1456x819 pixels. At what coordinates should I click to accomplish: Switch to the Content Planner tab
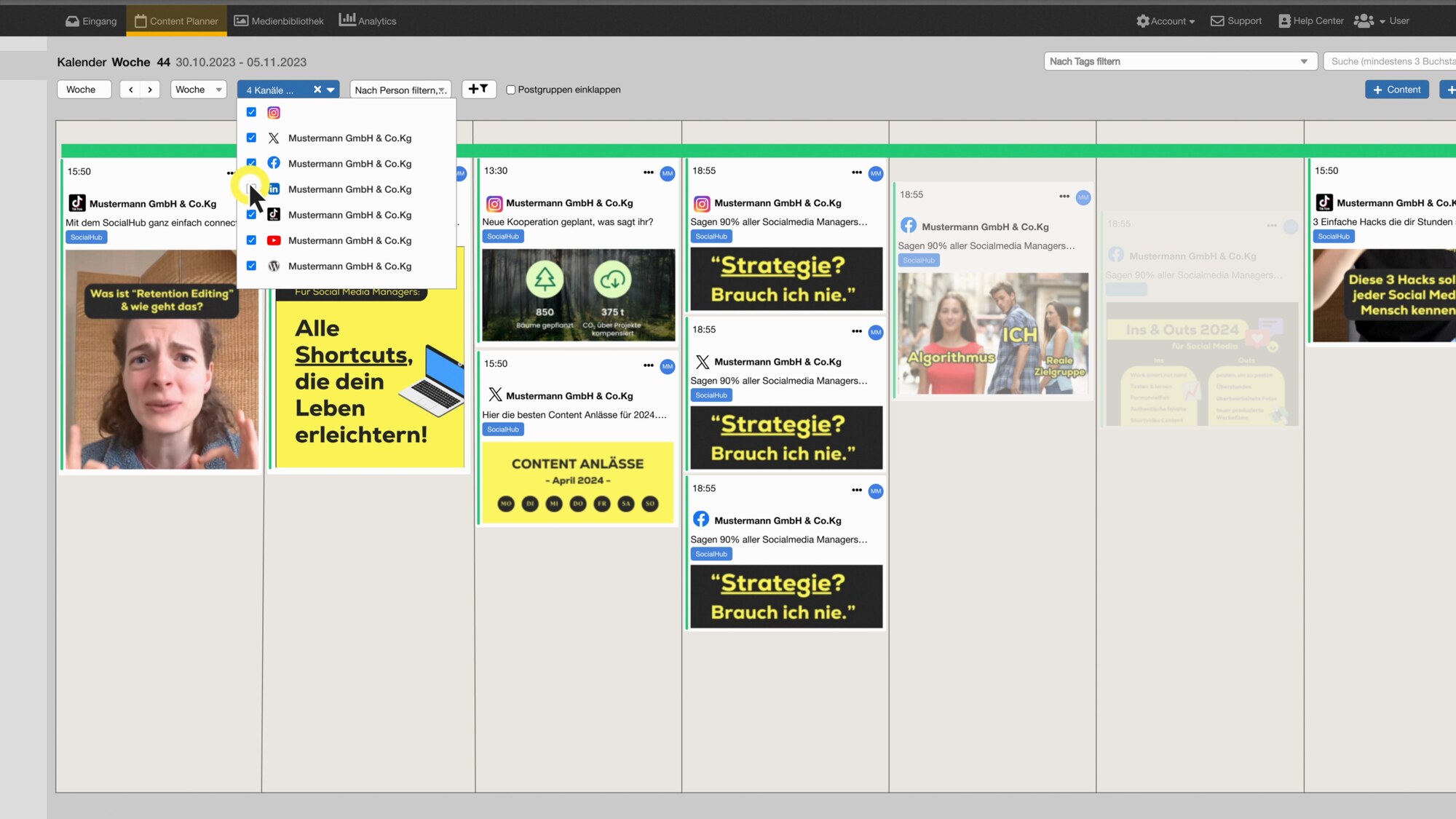(x=176, y=21)
